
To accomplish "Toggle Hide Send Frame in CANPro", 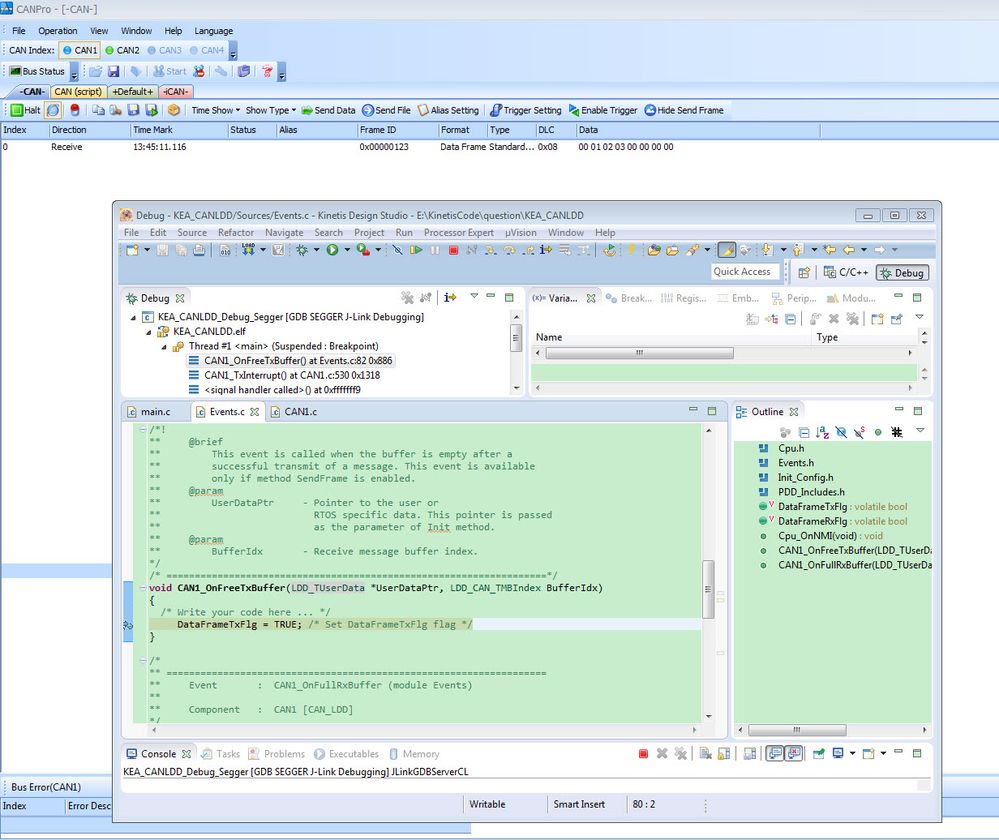I will (x=684, y=110).
